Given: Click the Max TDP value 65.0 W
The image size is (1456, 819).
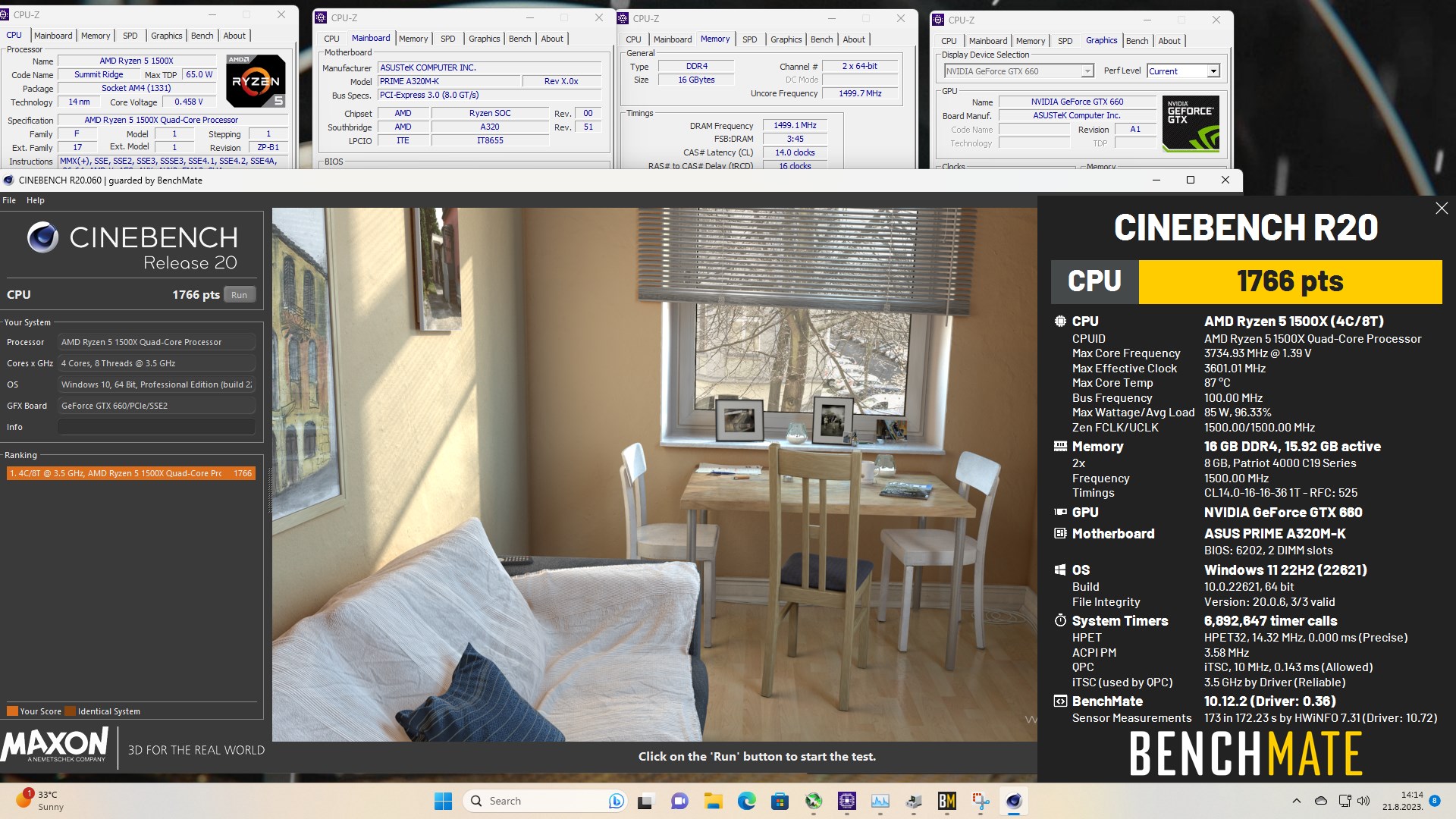Looking at the screenshot, I should click(x=199, y=74).
